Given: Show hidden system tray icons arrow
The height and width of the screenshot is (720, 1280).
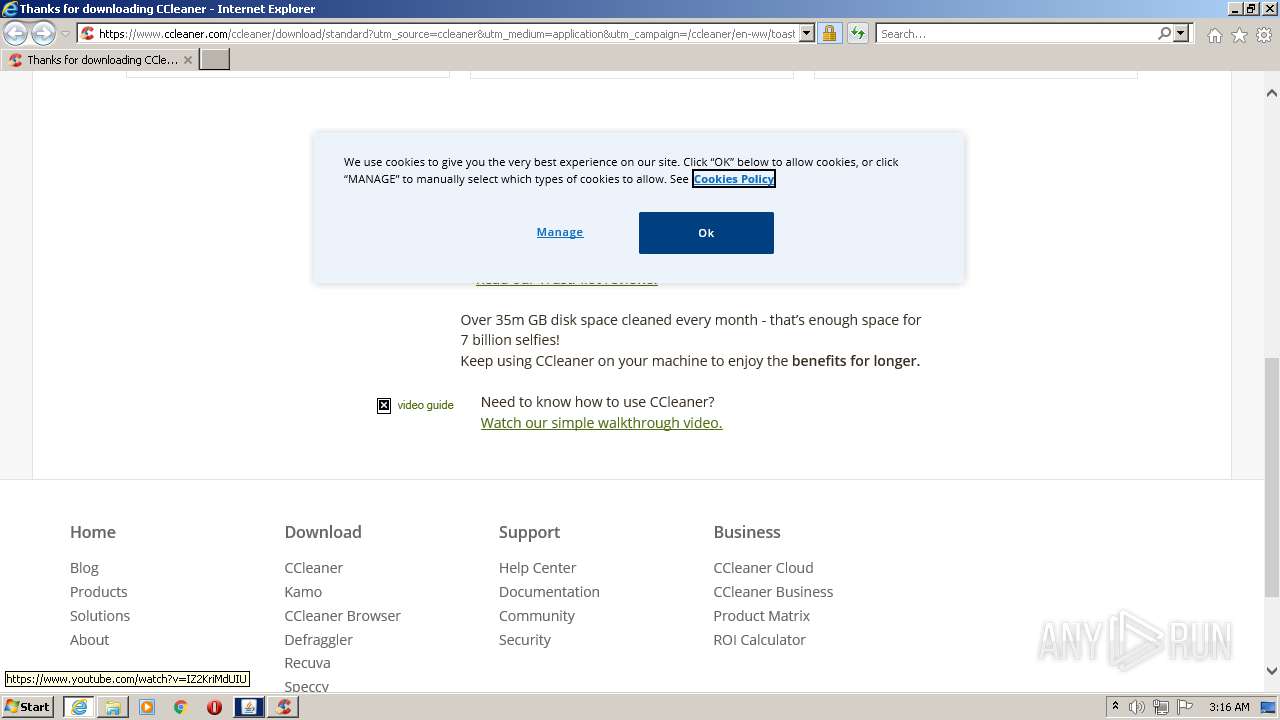Looking at the screenshot, I should [1115, 707].
